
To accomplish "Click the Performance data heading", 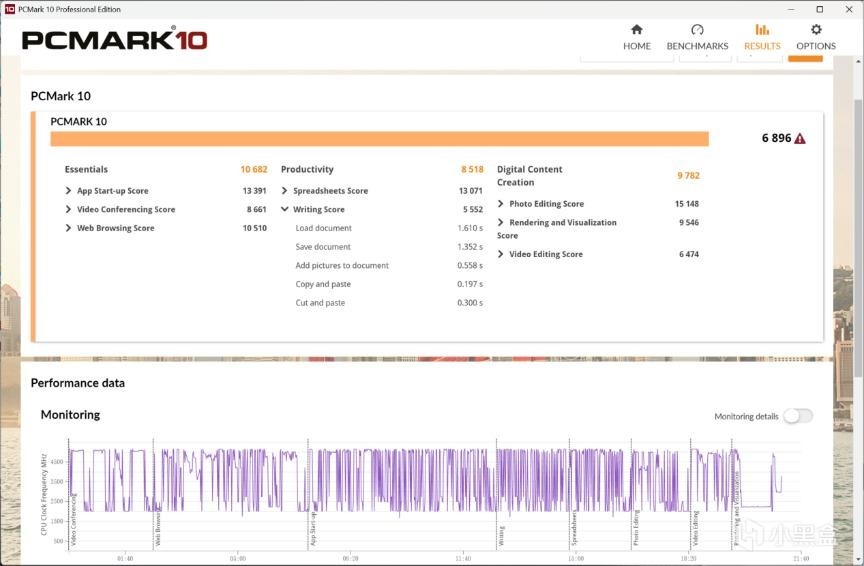I will (78, 383).
